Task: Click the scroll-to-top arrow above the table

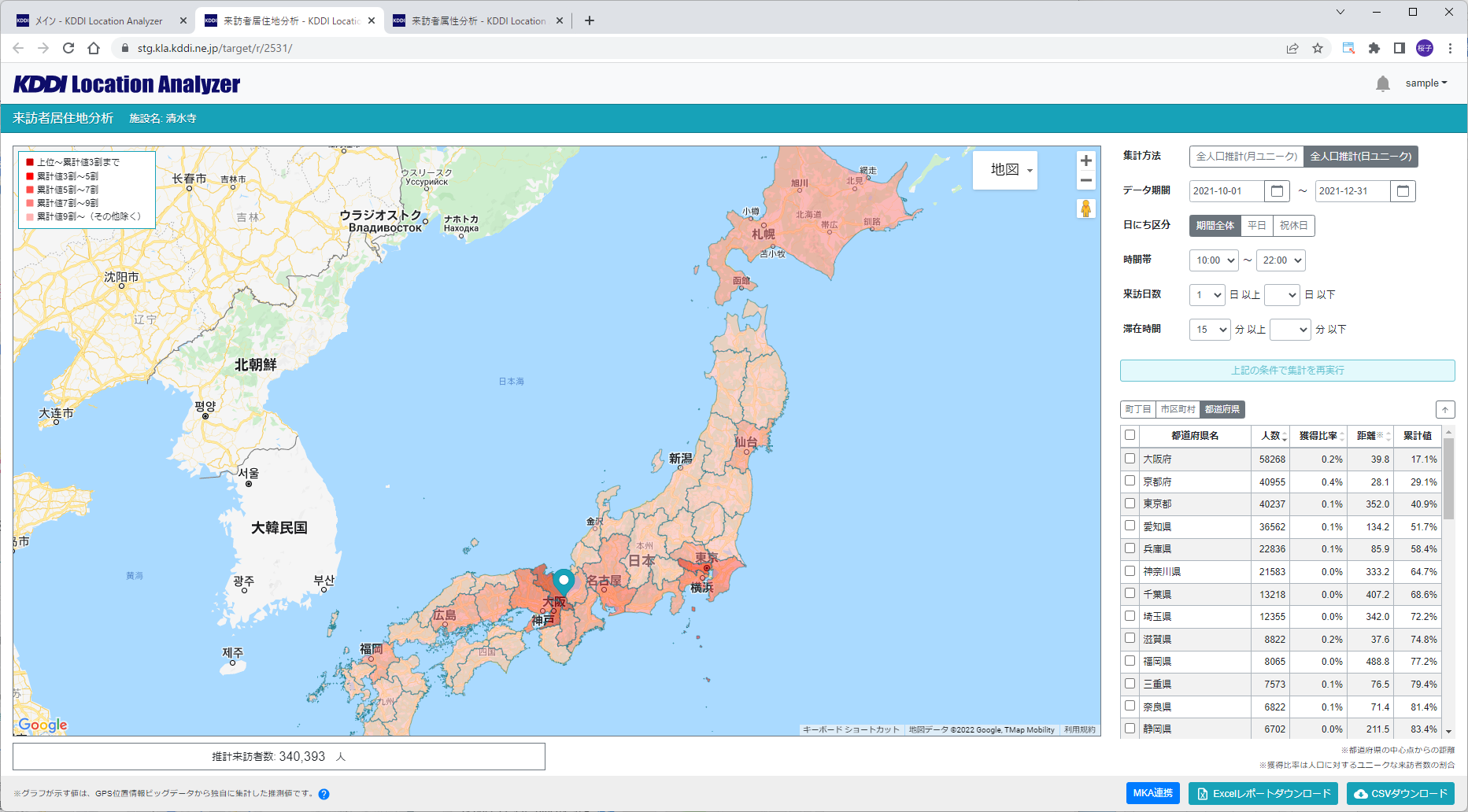Action: [1446, 409]
